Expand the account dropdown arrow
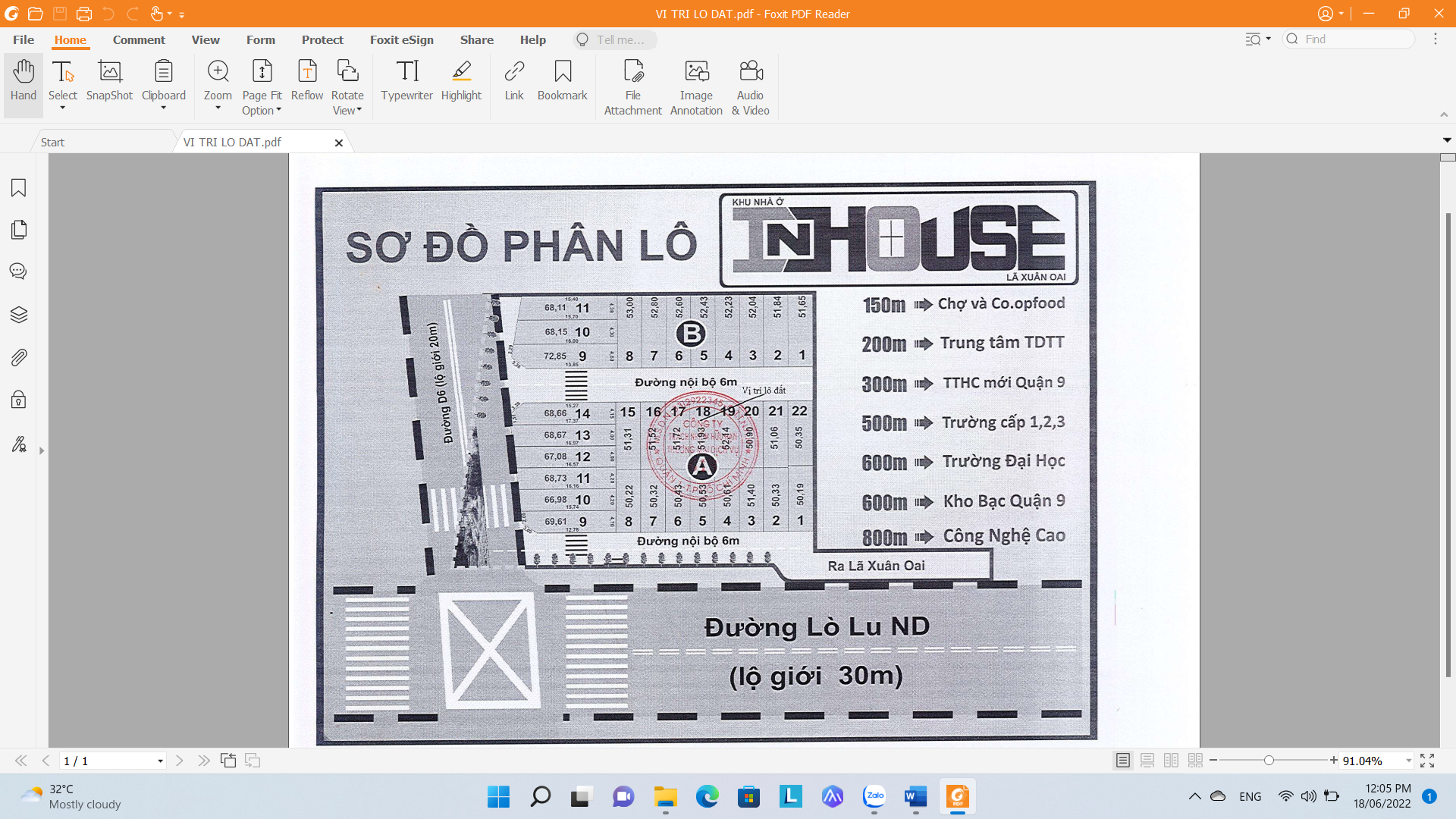Screen dimensions: 1456x819 coord(1341,14)
